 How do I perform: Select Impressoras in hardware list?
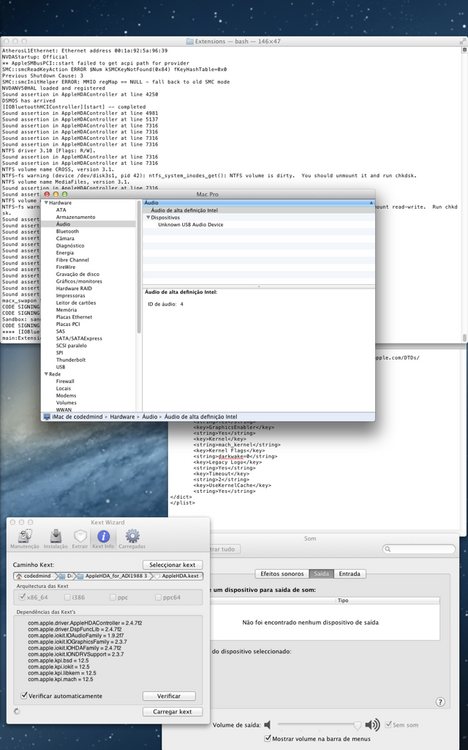pos(70,296)
